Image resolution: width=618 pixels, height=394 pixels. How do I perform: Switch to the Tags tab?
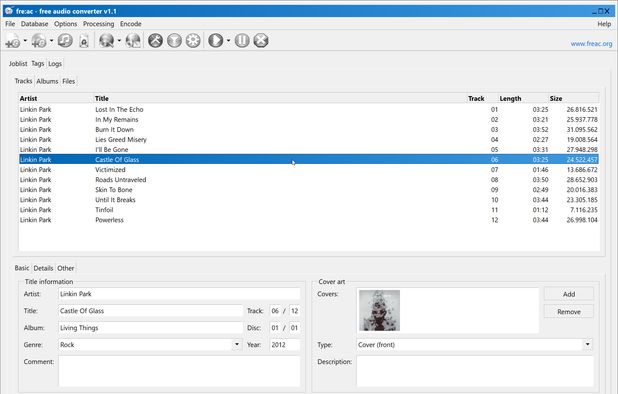(x=38, y=63)
